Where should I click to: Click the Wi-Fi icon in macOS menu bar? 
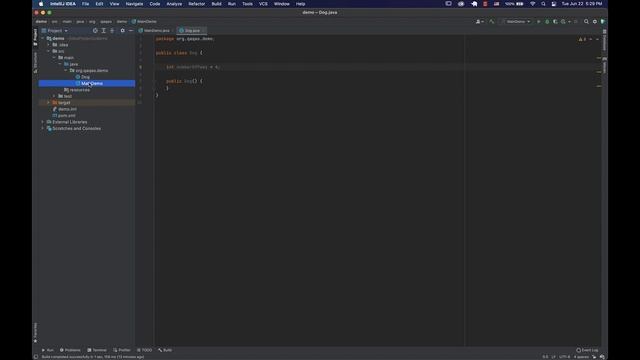click(533, 4)
